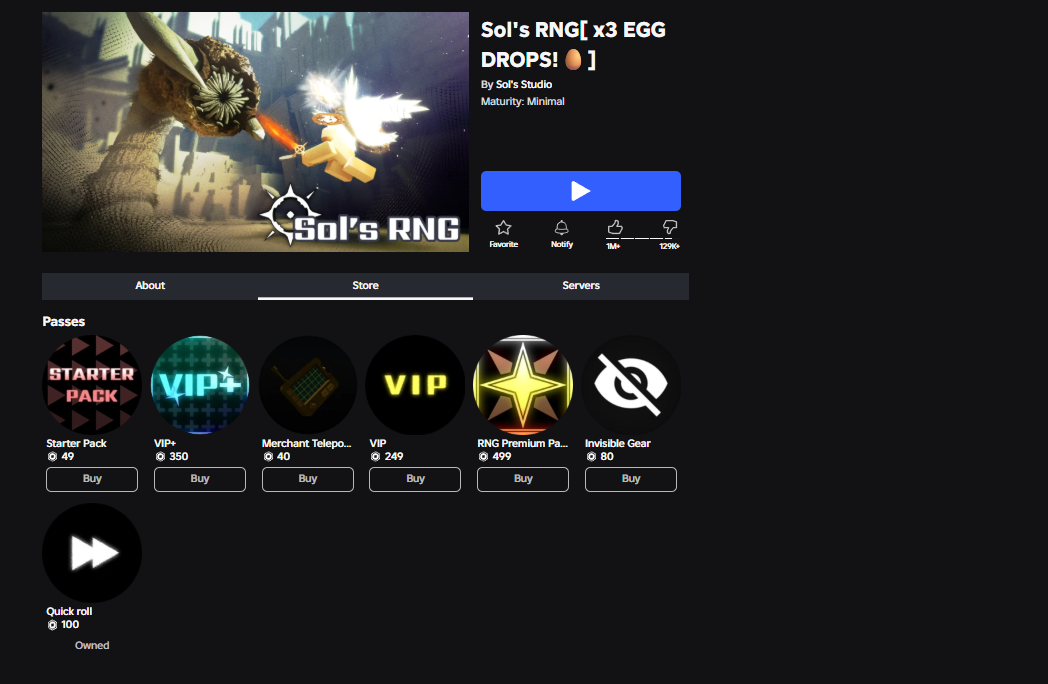Viewport: 1048px width, 684px height.
Task: Open the Starter Pack pass icon
Action: click(x=92, y=385)
